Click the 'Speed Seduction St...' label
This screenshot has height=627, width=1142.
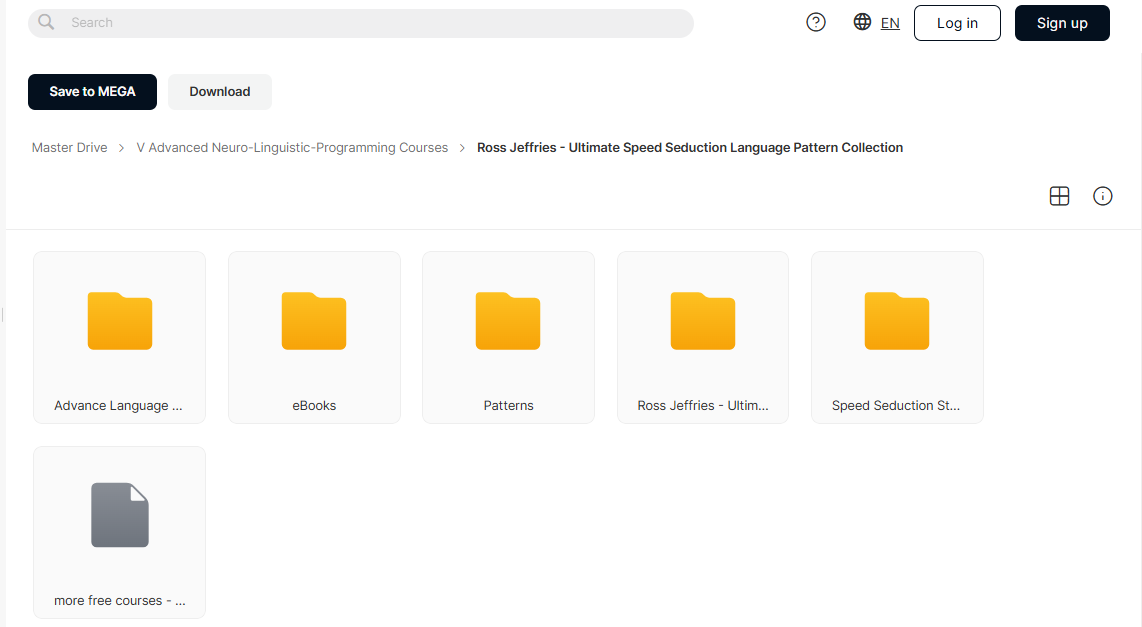coord(896,406)
